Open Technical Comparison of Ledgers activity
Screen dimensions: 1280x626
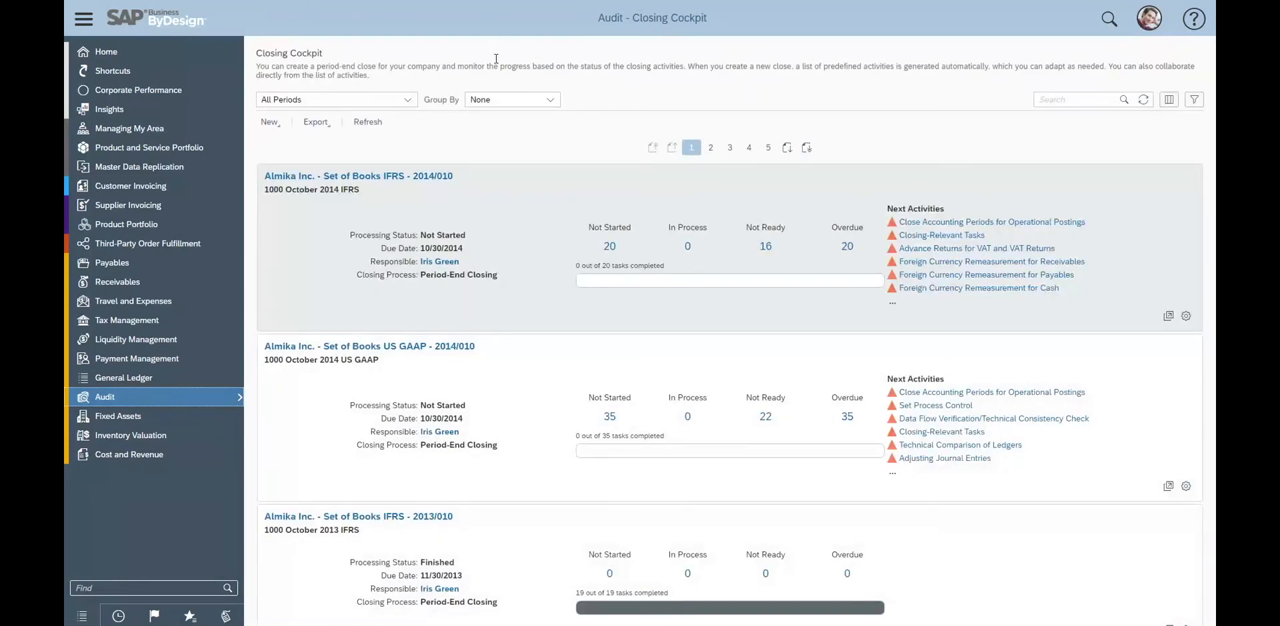pyautogui.click(x=960, y=445)
